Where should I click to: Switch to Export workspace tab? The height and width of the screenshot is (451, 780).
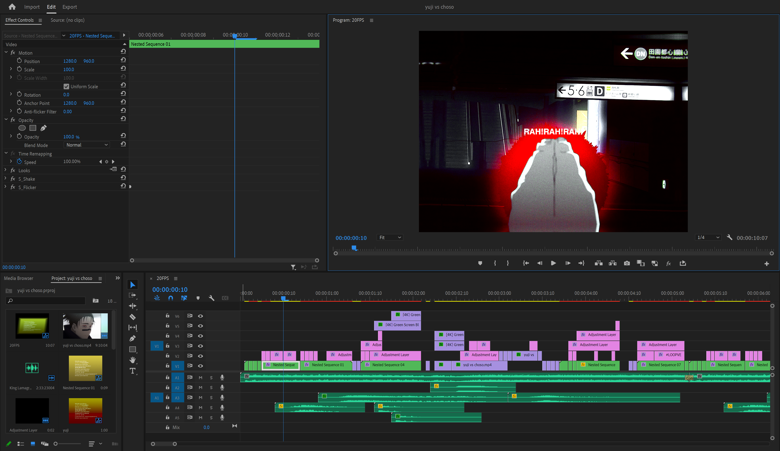point(70,7)
